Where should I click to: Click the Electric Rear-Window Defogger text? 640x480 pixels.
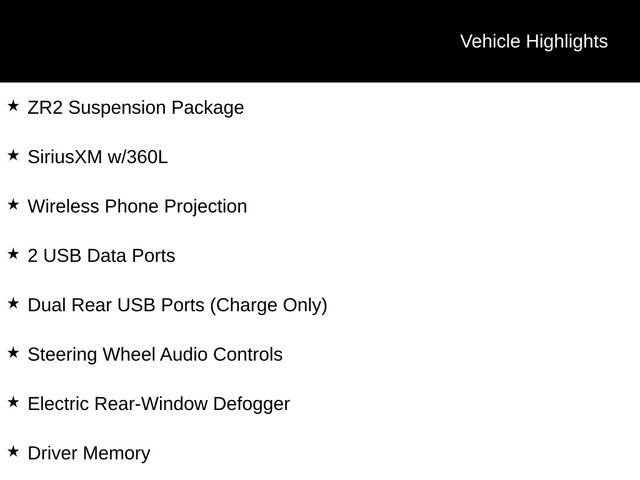(158, 404)
